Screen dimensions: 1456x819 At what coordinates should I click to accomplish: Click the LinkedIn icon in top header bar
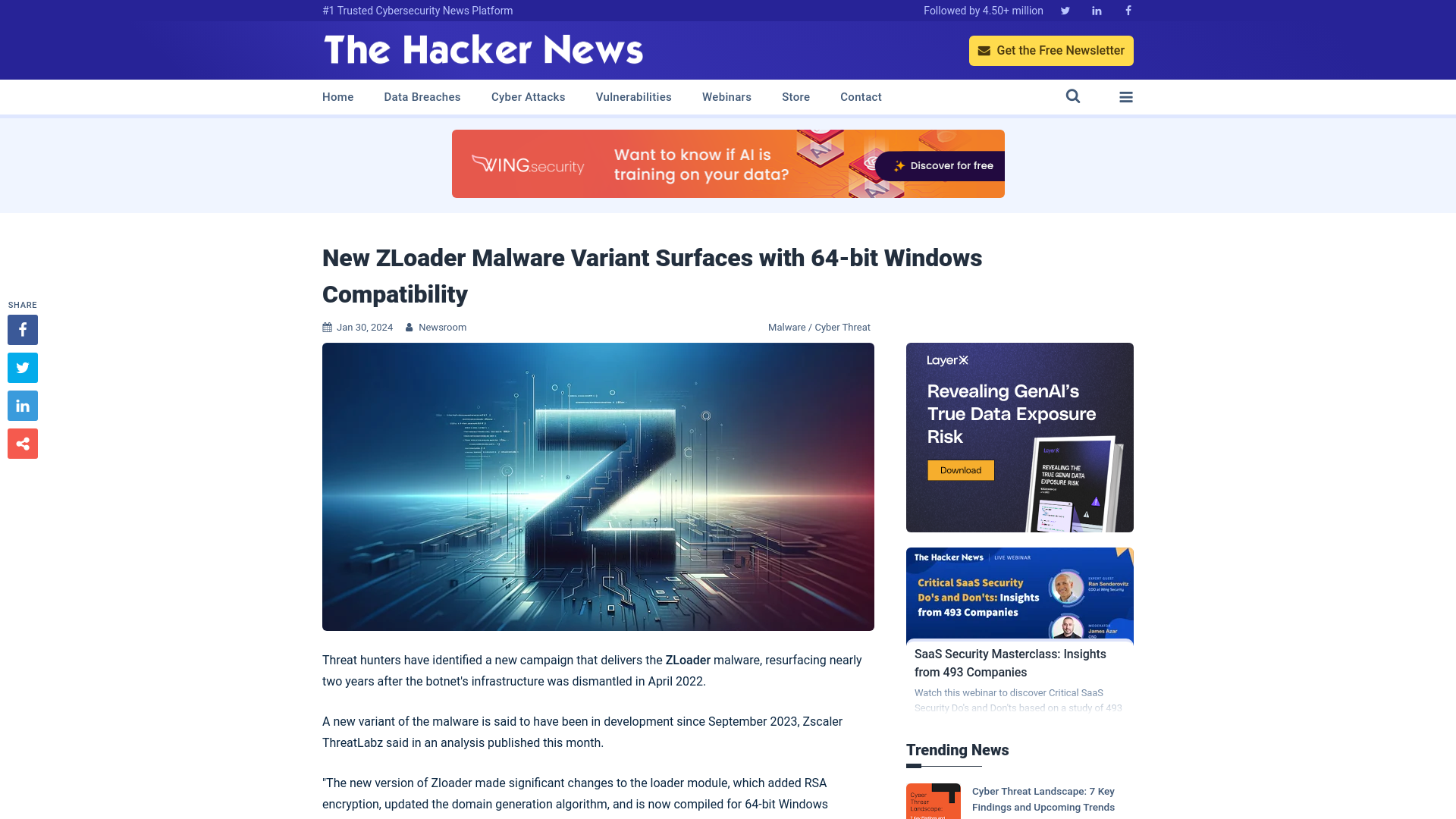point(1096,10)
